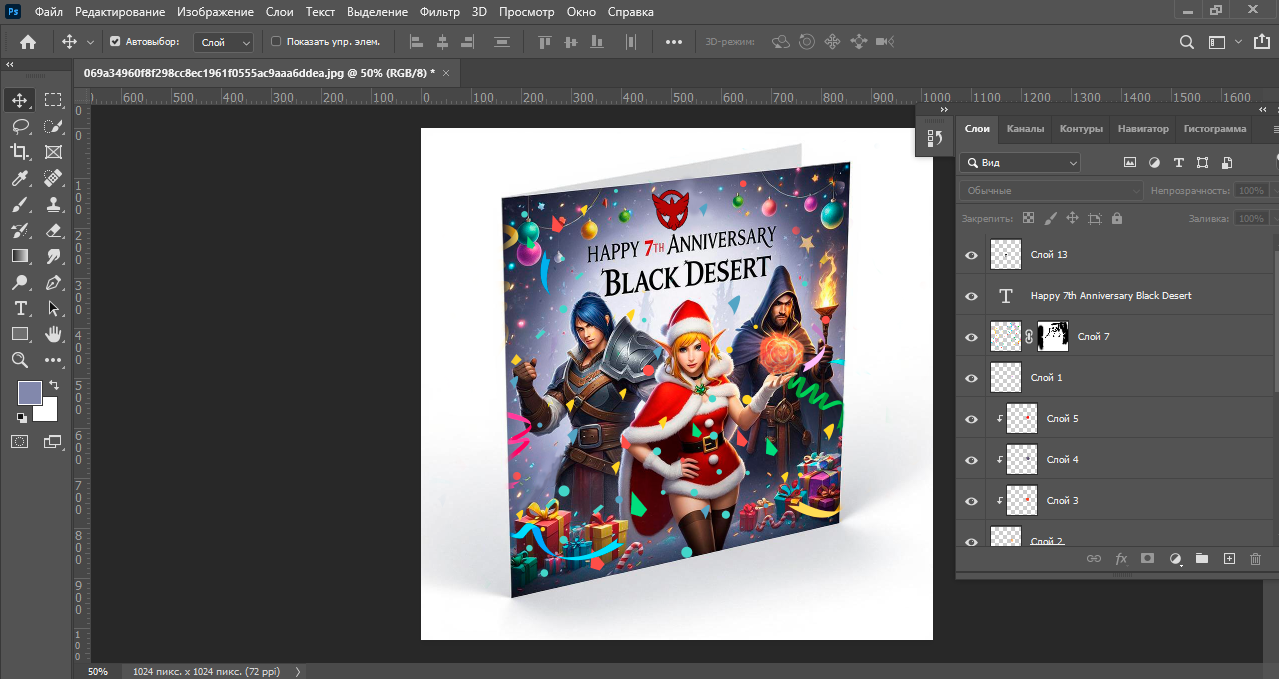Switch to the Каналы tab
Viewport: 1279px width, 679px height.
tap(1025, 129)
